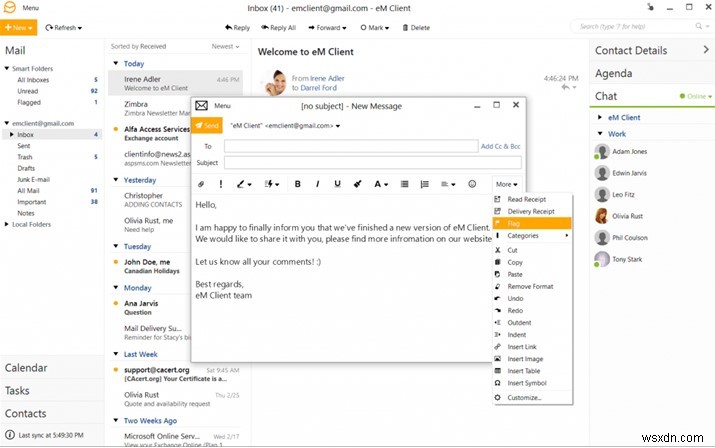Set high importance with exclamation icon
This screenshot has width=715, height=448.
[x=221, y=184]
